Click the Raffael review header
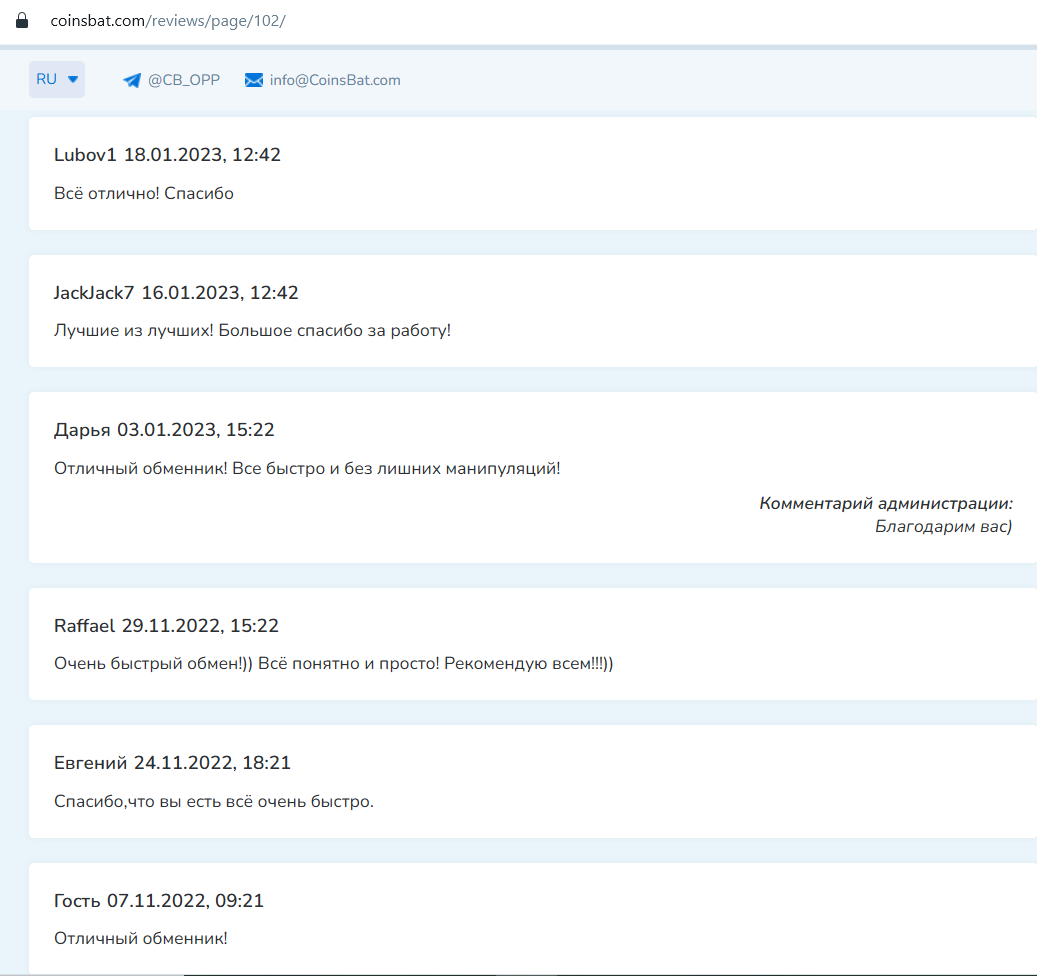This screenshot has height=976, width=1037. pos(166,626)
